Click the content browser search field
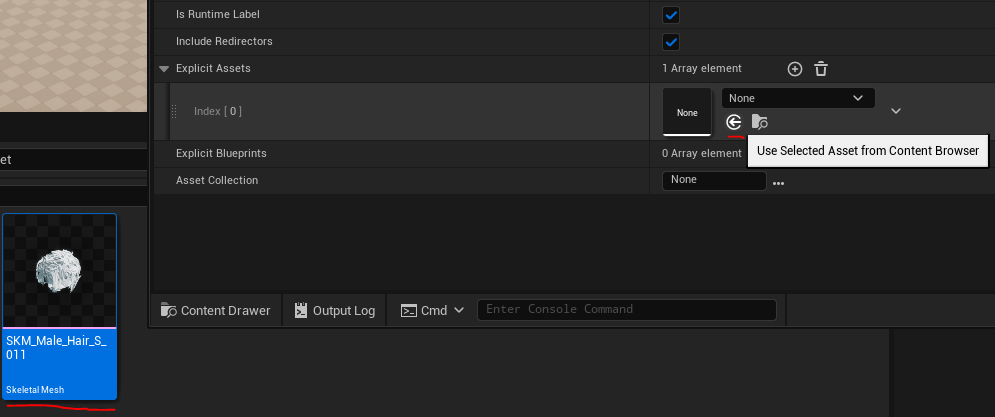This screenshot has height=417, width=995. coord(70,159)
